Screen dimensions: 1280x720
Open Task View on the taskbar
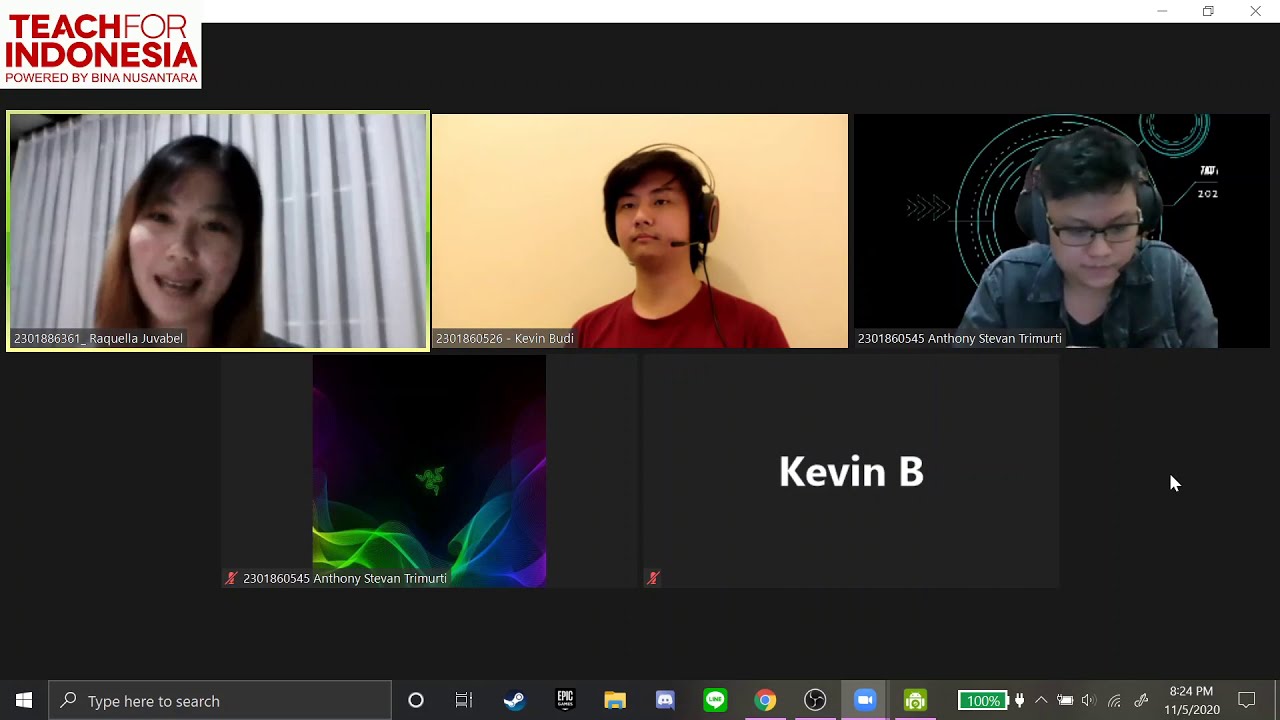[x=464, y=701]
